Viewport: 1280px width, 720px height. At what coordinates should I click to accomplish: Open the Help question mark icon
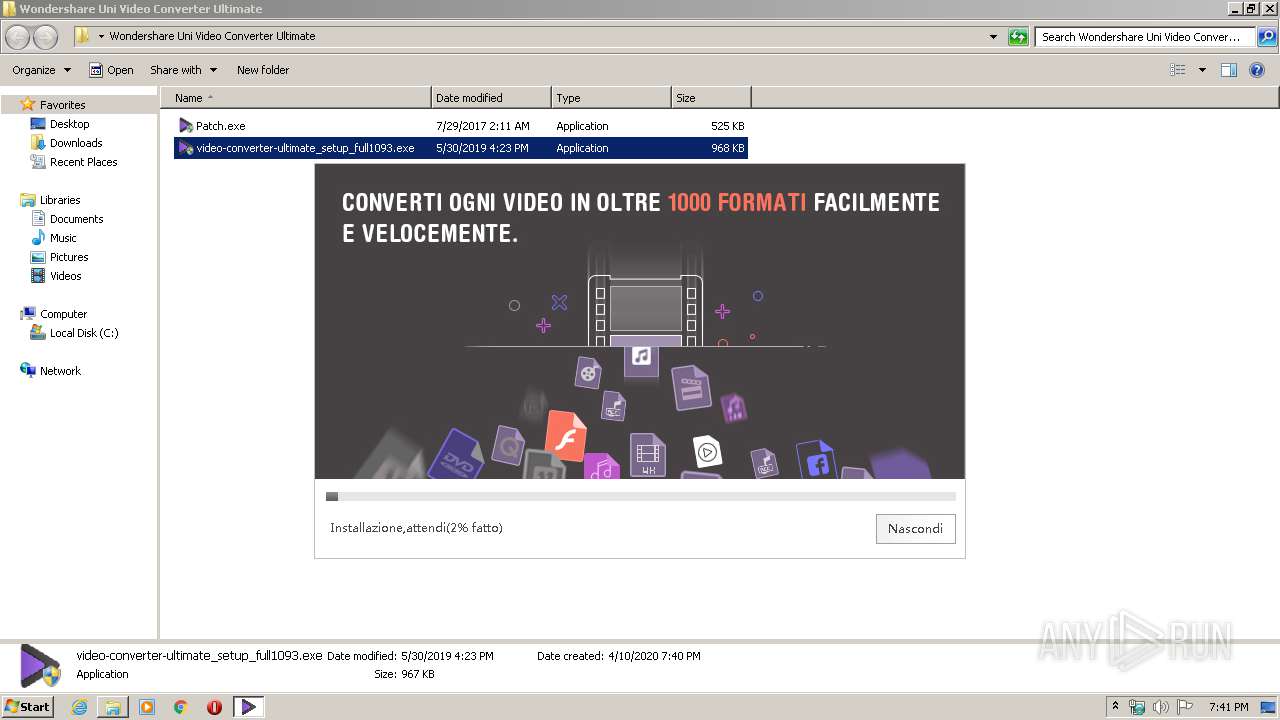[1258, 70]
